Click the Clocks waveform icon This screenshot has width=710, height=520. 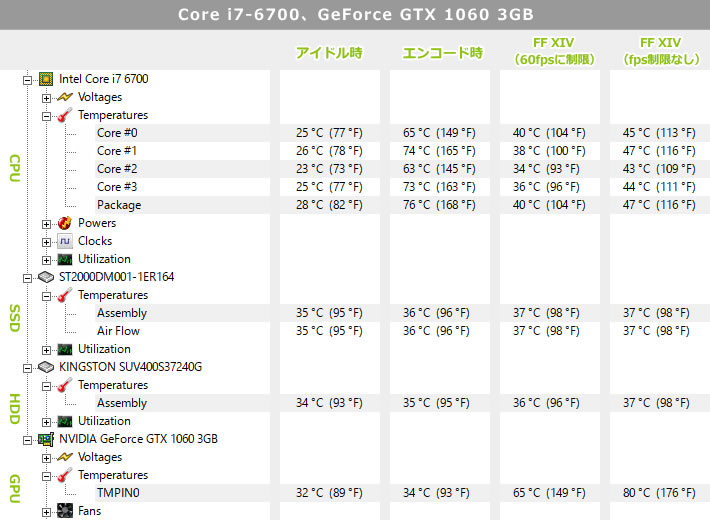point(65,241)
